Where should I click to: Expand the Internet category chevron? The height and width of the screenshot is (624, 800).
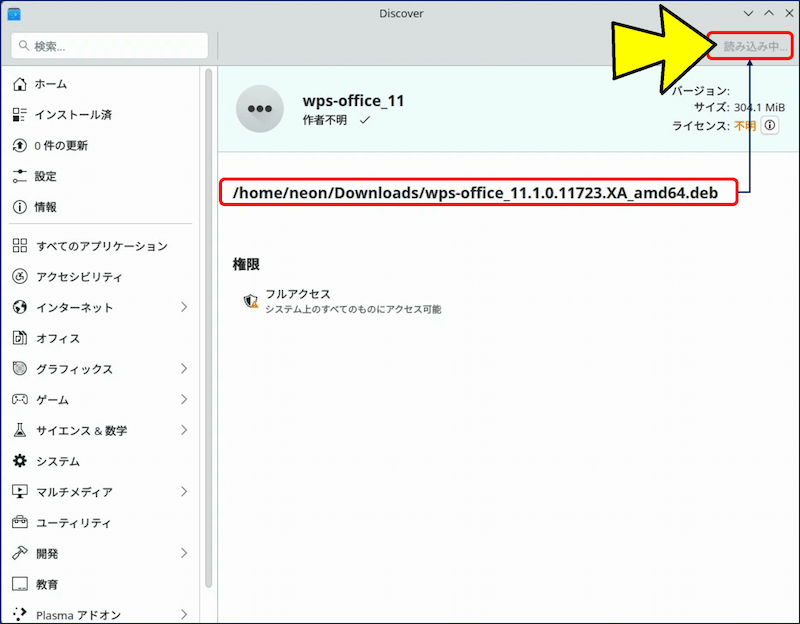pyautogui.click(x=184, y=308)
